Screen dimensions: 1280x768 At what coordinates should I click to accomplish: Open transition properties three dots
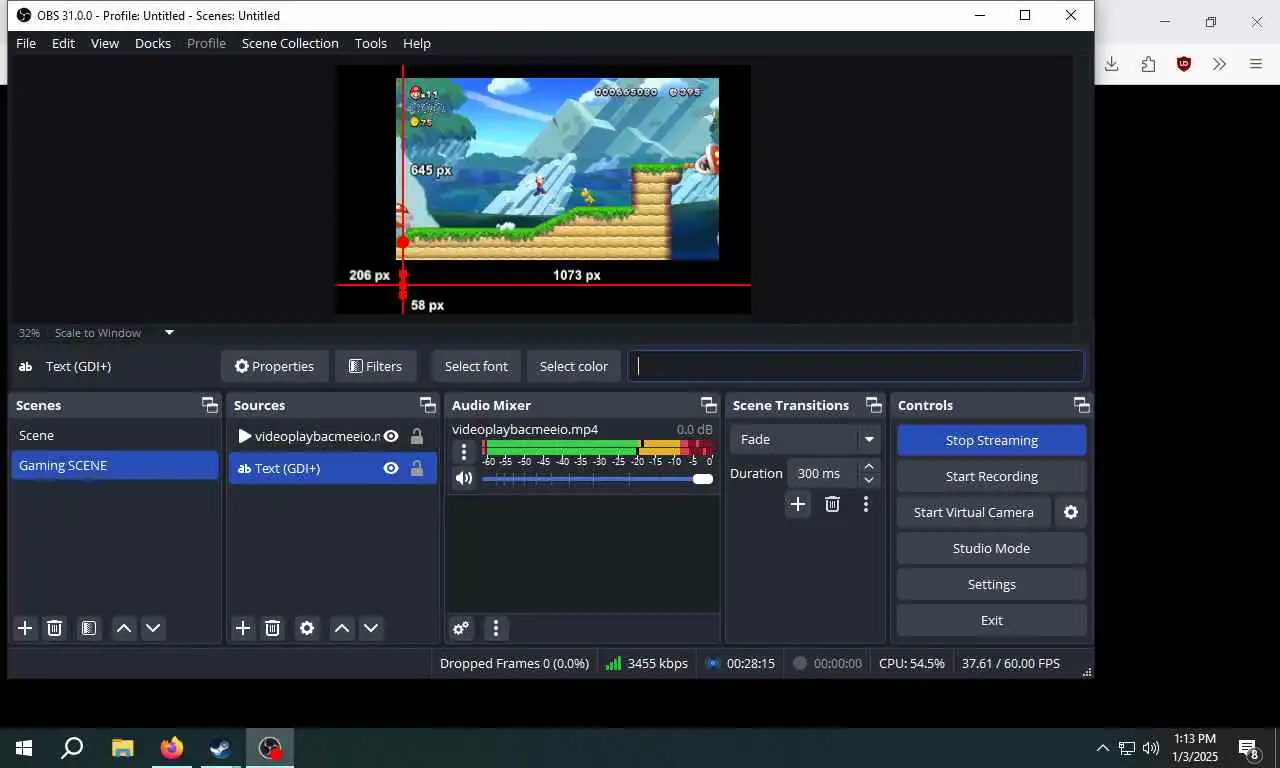click(866, 504)
